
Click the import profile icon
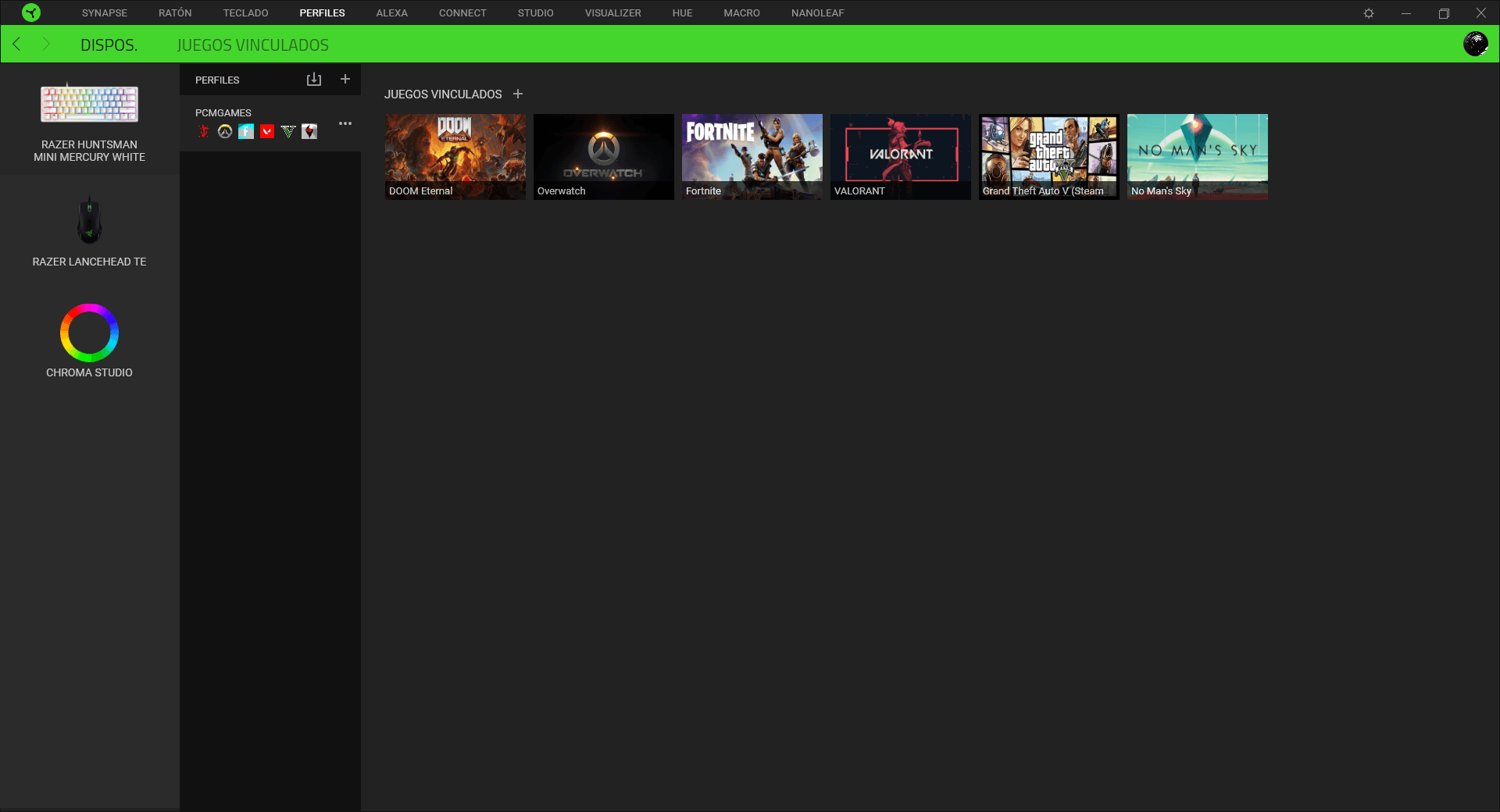pos(314,80)
